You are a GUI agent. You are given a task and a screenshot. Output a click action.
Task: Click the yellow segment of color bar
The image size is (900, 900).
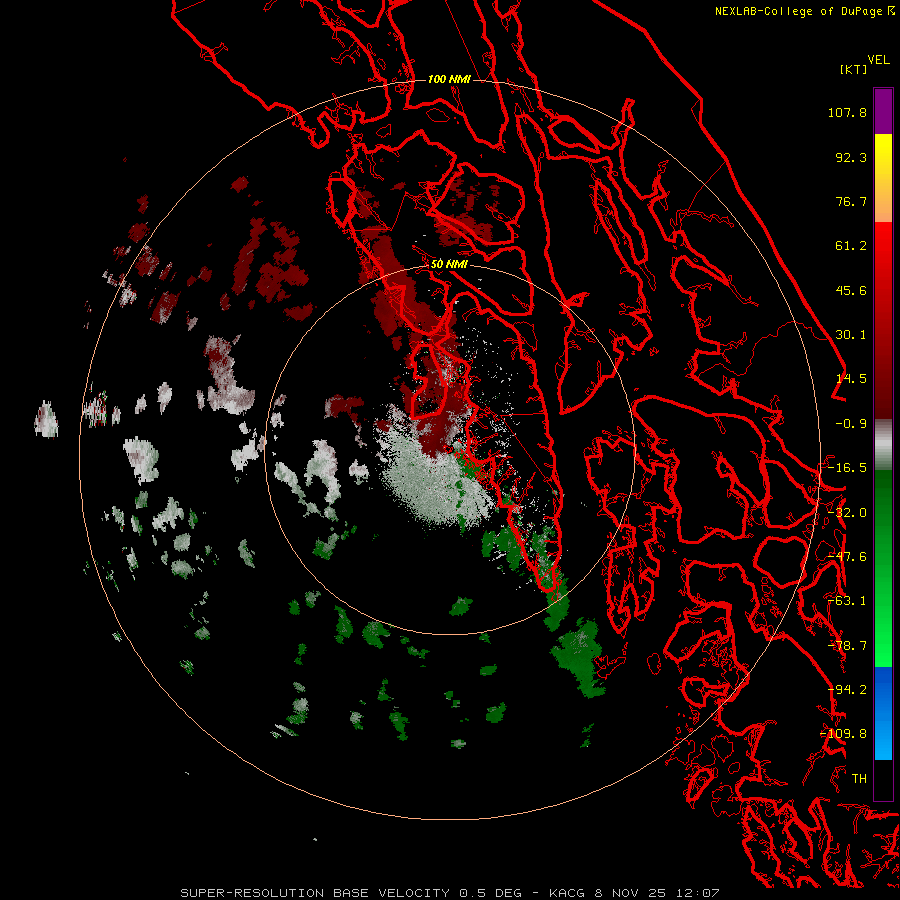pyautogui.click(x=883, y=155)
